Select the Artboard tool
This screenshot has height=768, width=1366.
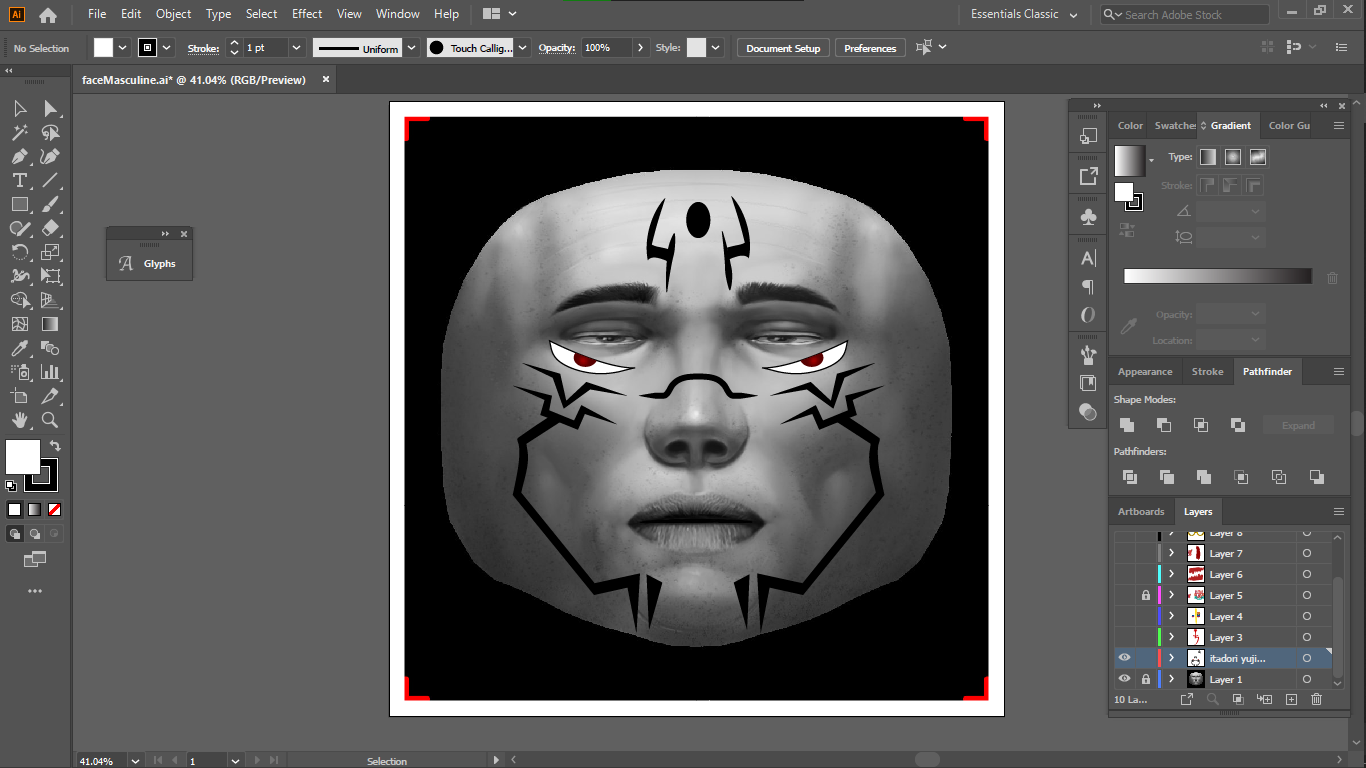pos(20,396)
